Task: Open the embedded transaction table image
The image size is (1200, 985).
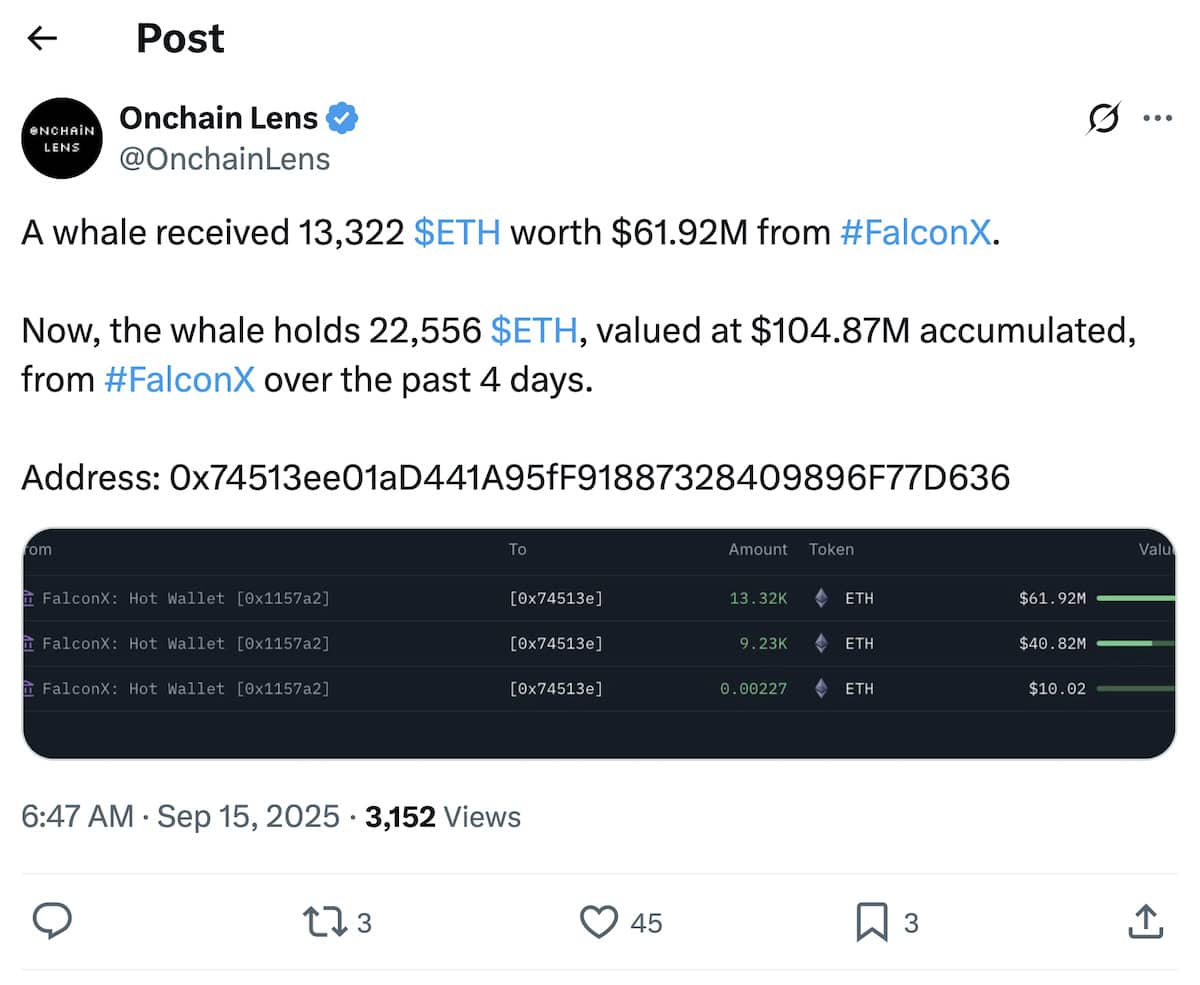Action: tap(599, 643)
